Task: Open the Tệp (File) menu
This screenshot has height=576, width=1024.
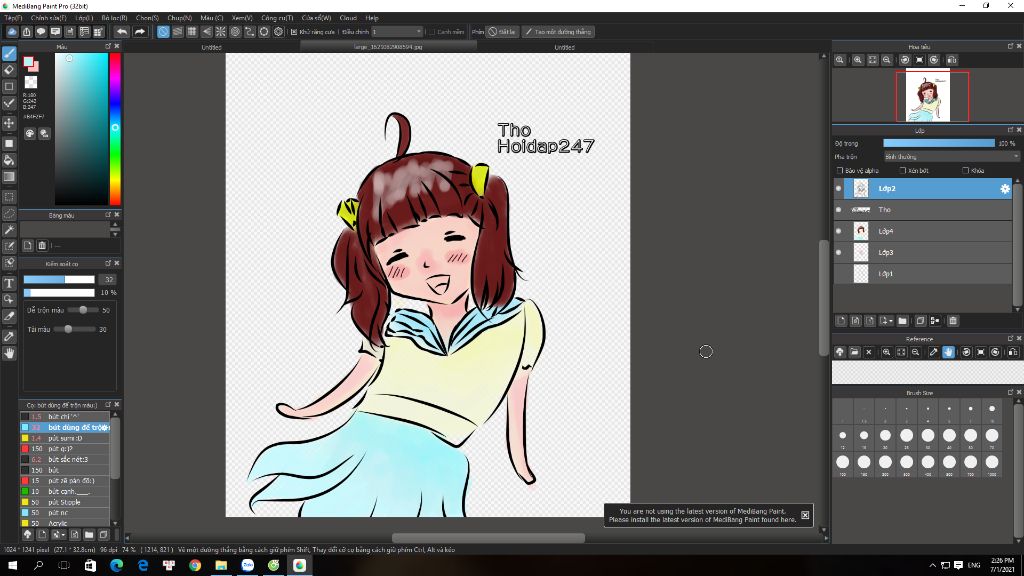Action: click(13, 18)
